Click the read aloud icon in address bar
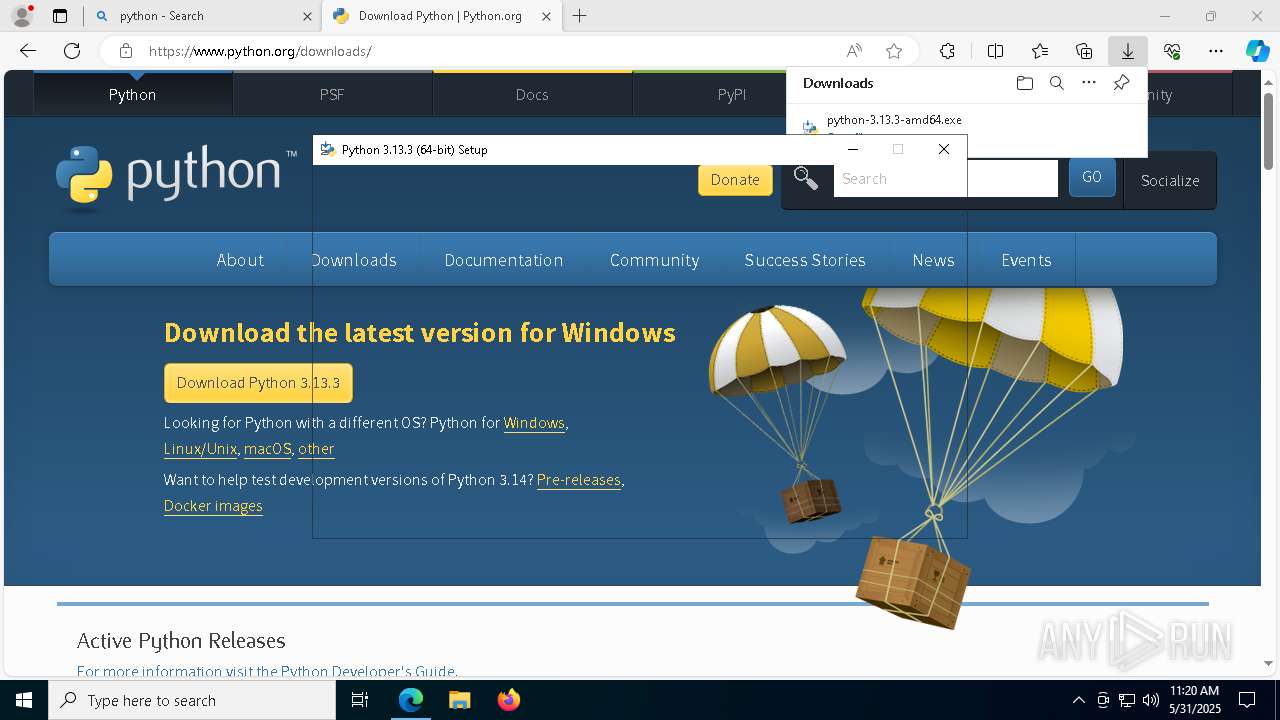The width and height of the screenshot is (1280, 720). 854,51
